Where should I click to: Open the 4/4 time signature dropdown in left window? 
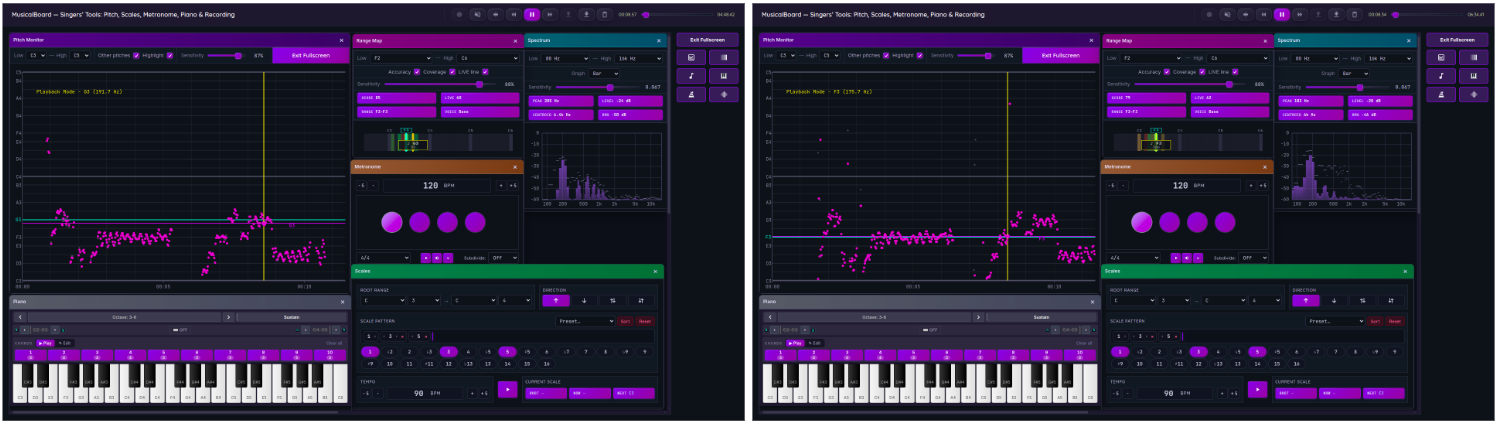[385, 257]
